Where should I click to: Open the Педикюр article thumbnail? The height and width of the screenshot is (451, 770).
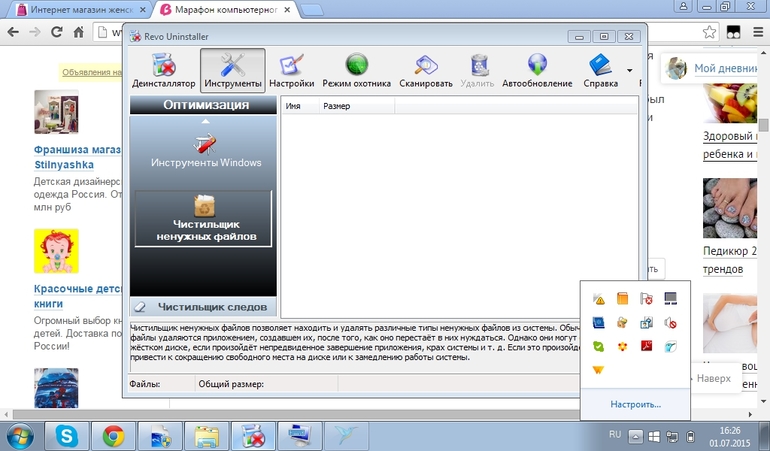tap(730, 208)
